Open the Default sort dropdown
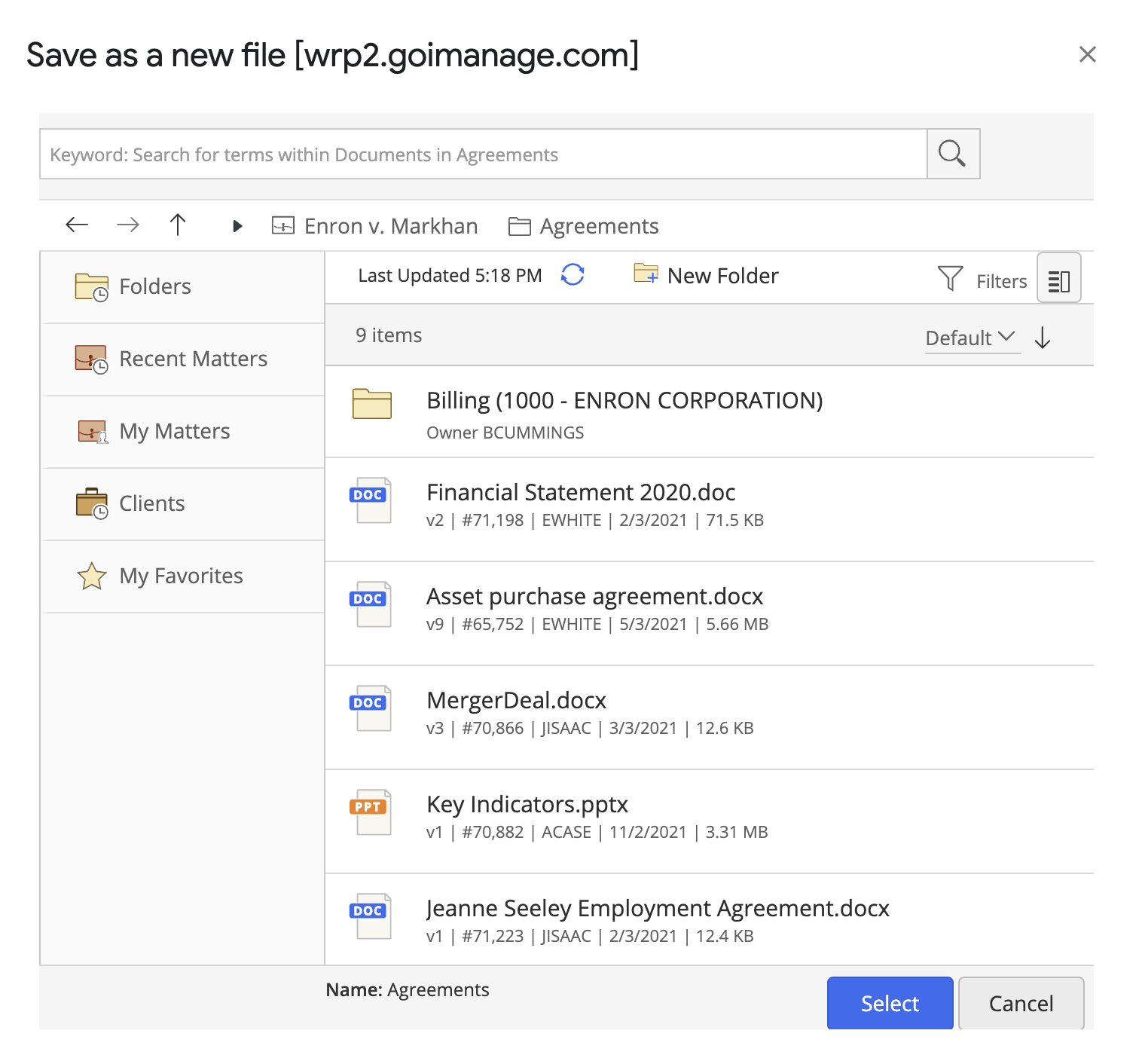Image resolution: width=1139 pixels, height=1064 pixels. 971,338
